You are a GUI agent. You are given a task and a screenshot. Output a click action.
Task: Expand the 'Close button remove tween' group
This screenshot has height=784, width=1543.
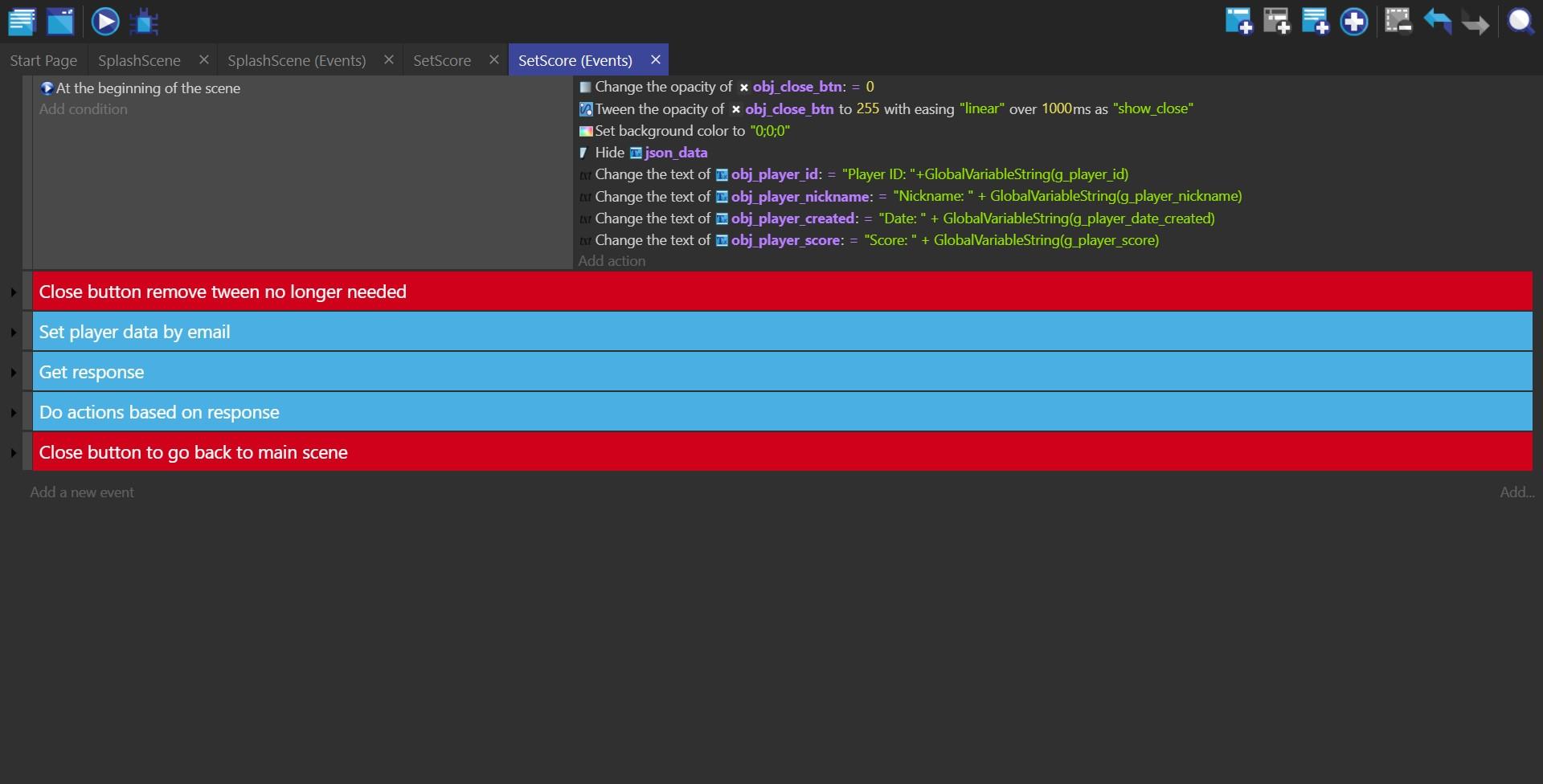pos(14,292)
